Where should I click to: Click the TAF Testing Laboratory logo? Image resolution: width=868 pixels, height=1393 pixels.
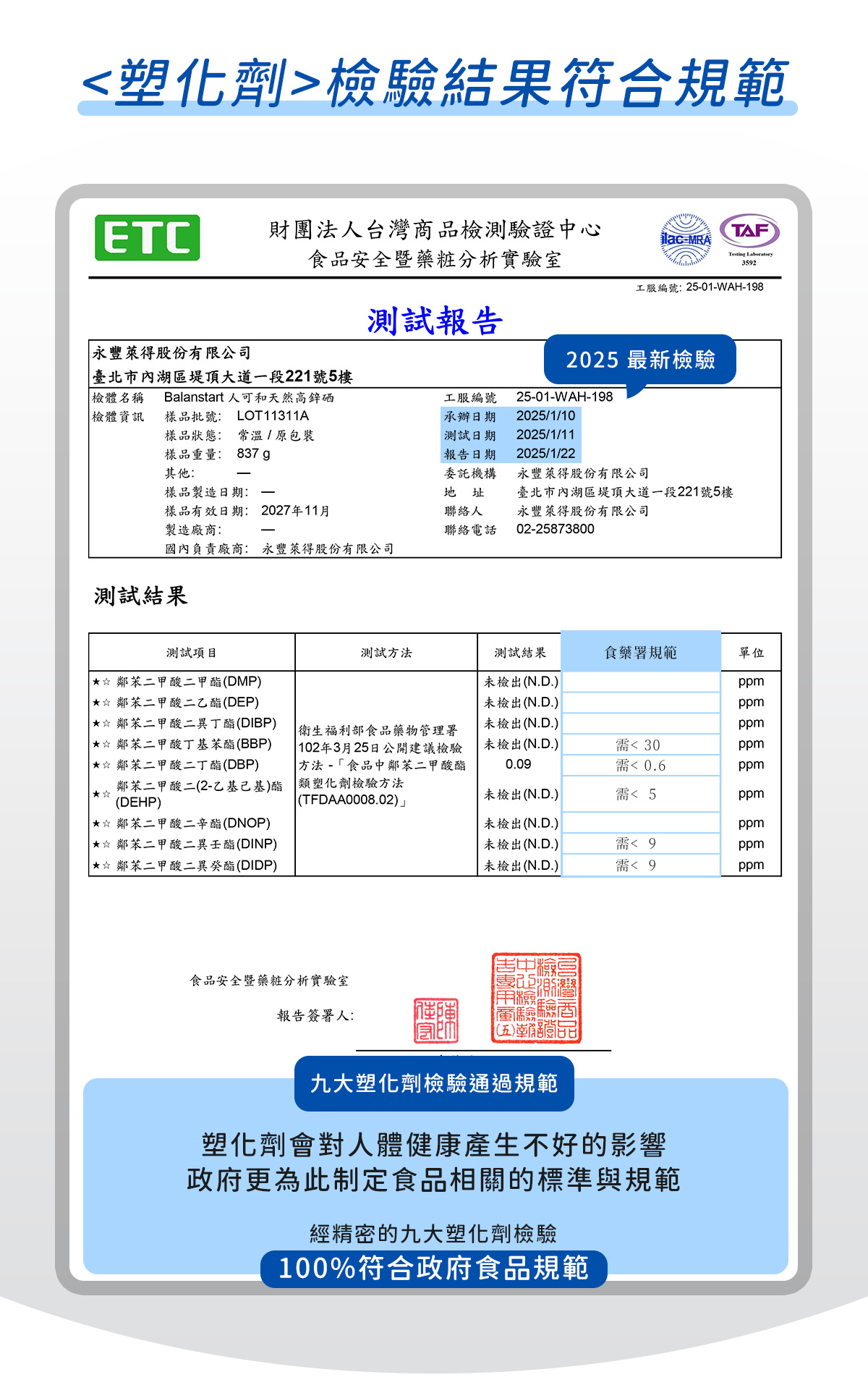tap(750, 240)
